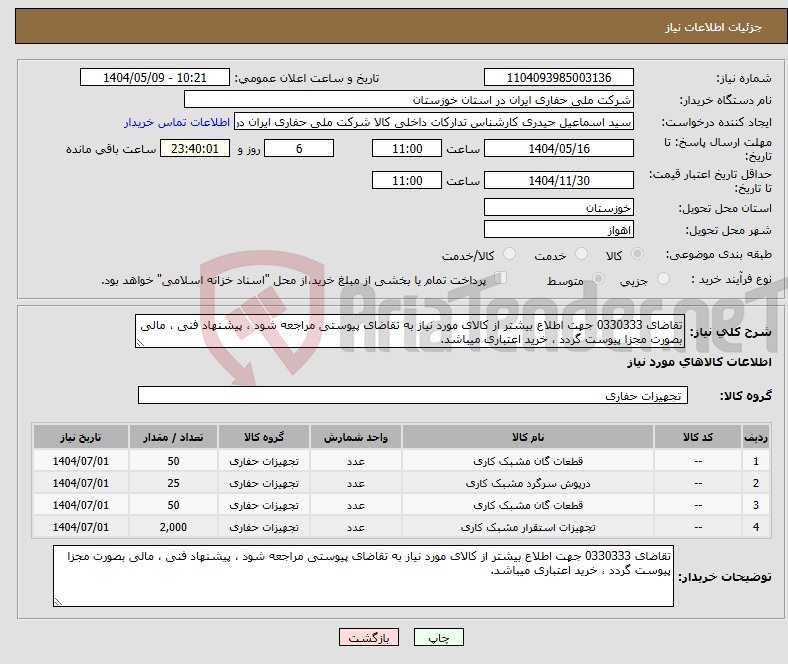788x664 pixels.
Task: Click the بازگشت (back) button
Action: coord(369,637)
